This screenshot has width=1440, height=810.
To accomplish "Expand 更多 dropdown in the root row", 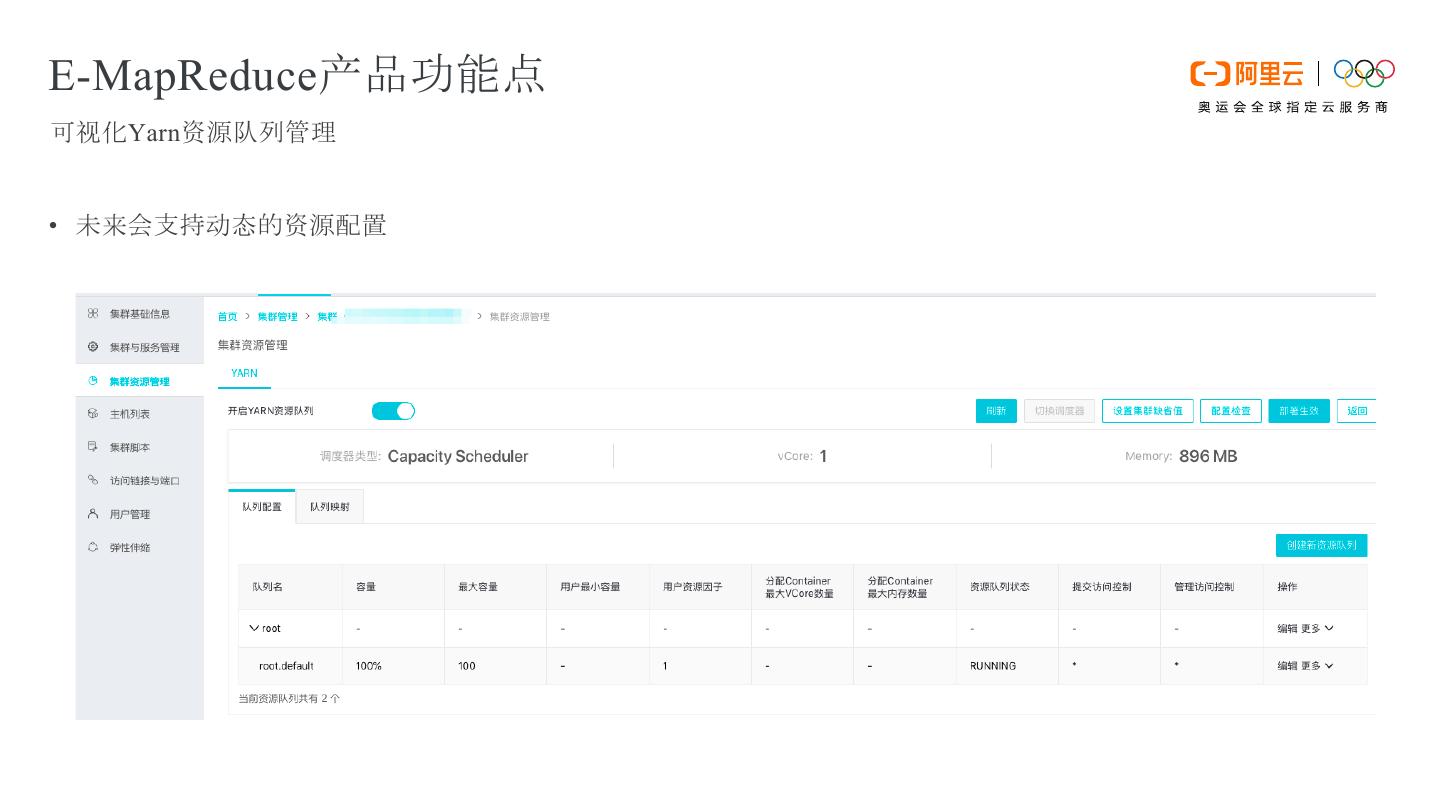I will [1317, 629].
